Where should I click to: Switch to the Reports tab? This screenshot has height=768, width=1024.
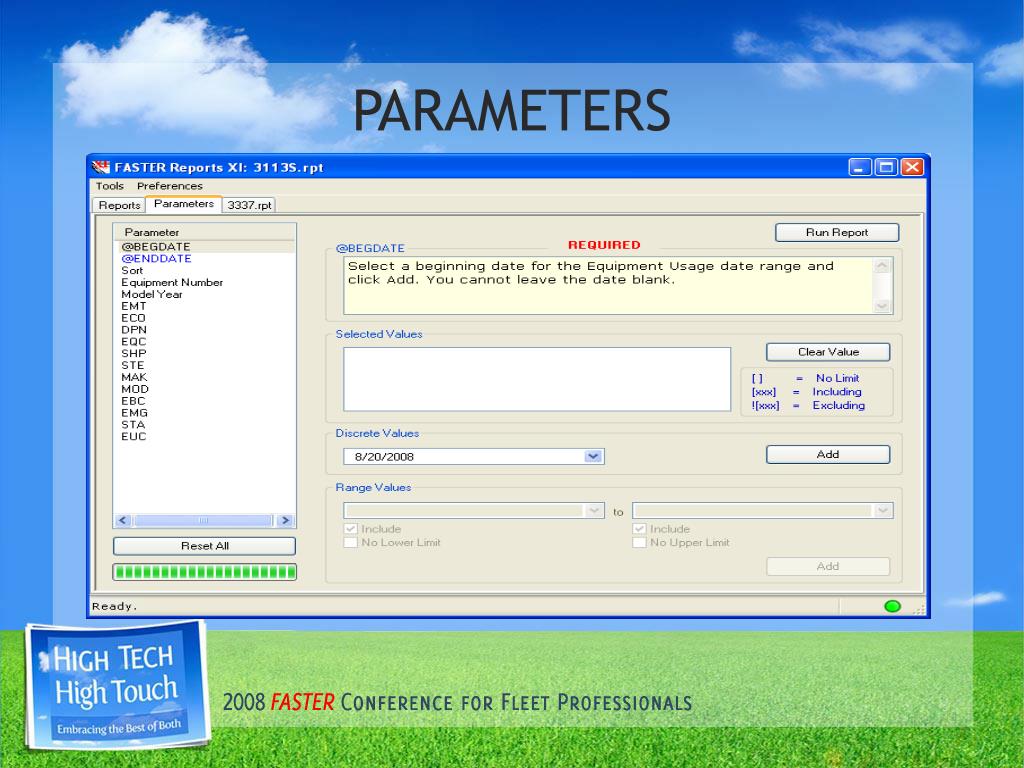pyautogui.click(x=120, y=205)
